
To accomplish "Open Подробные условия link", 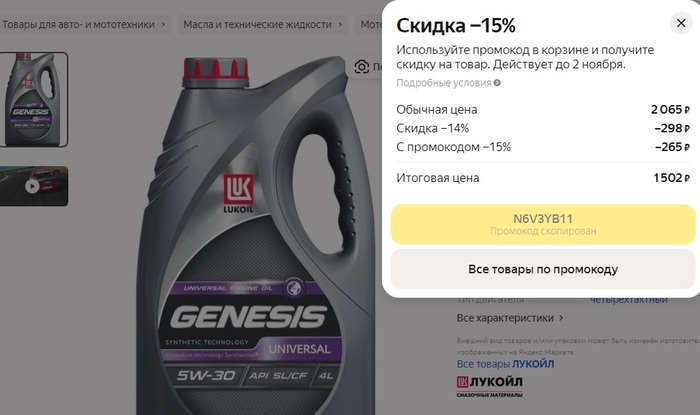I will click(x=444, y=83).
